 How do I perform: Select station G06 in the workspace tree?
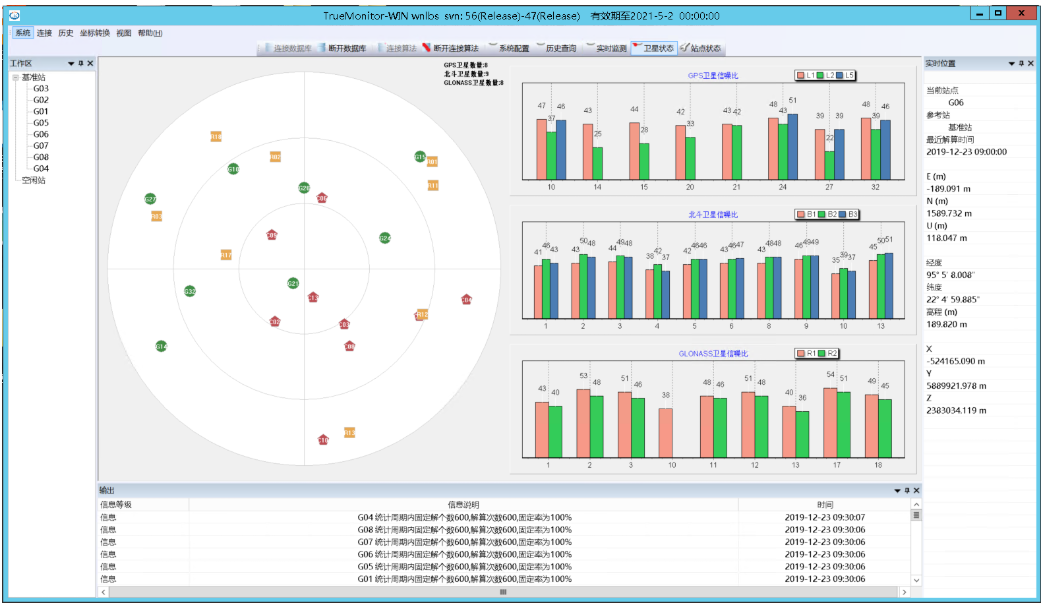(41, 134)
